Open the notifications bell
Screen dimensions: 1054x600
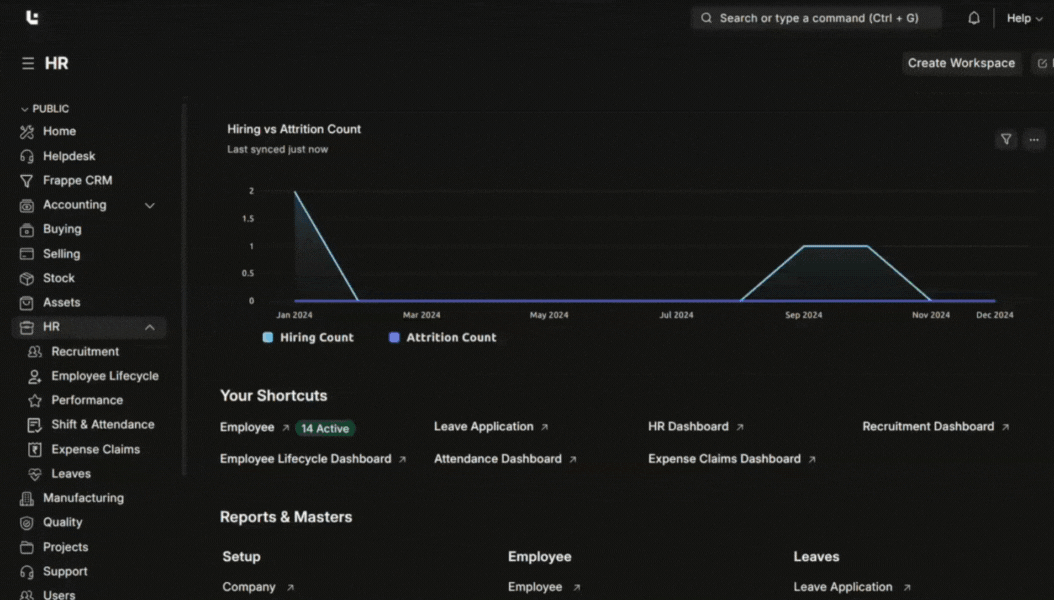click(x=973, y=18)
